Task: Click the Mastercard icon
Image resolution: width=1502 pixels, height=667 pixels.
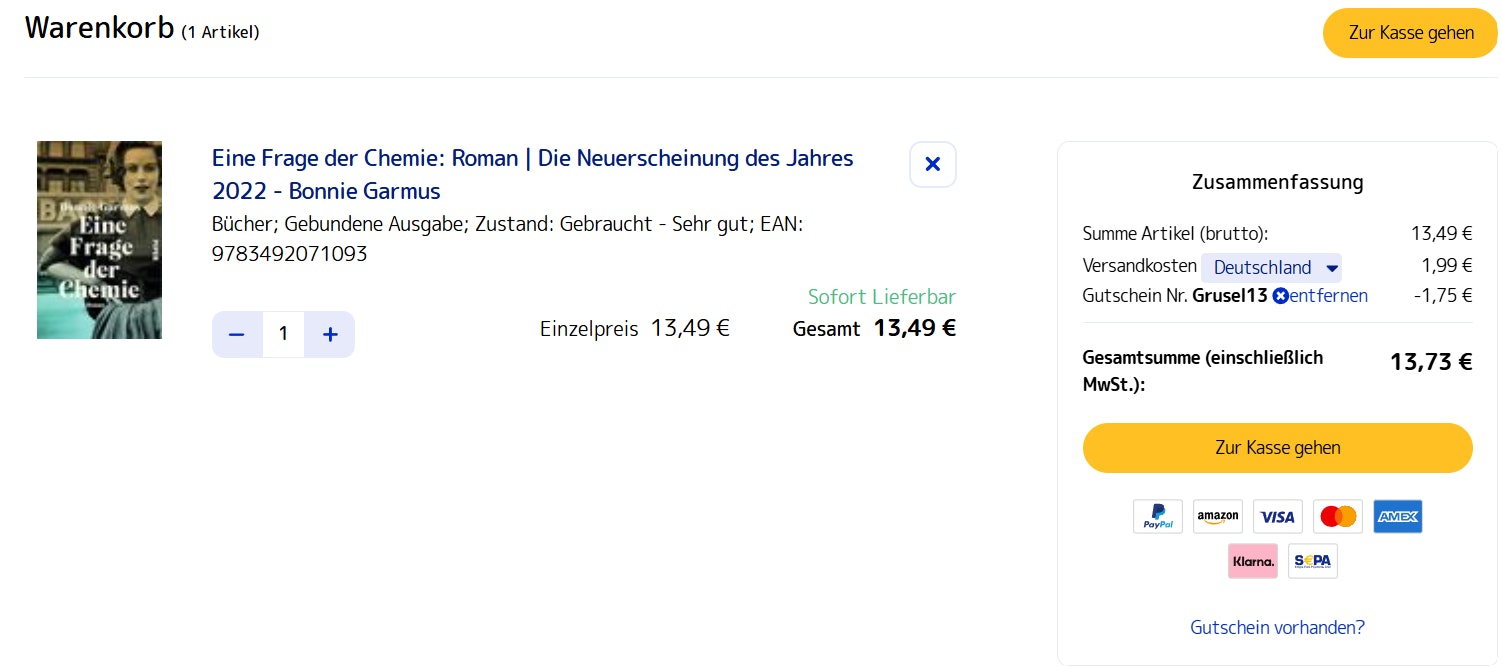Action: tap(1338, 517)
